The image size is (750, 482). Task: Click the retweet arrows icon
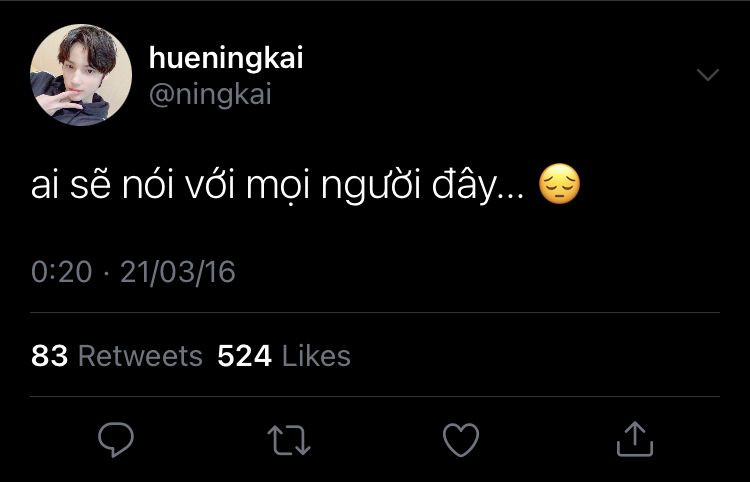[289, 438]
